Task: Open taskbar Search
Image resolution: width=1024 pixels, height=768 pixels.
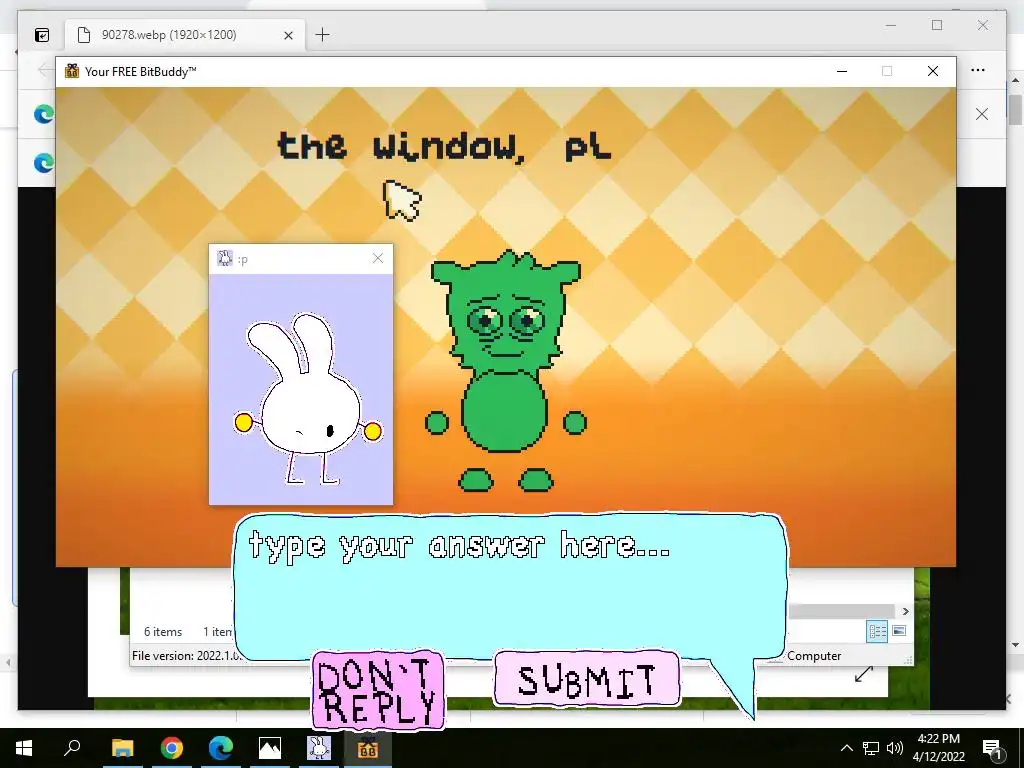Action: 72,748
